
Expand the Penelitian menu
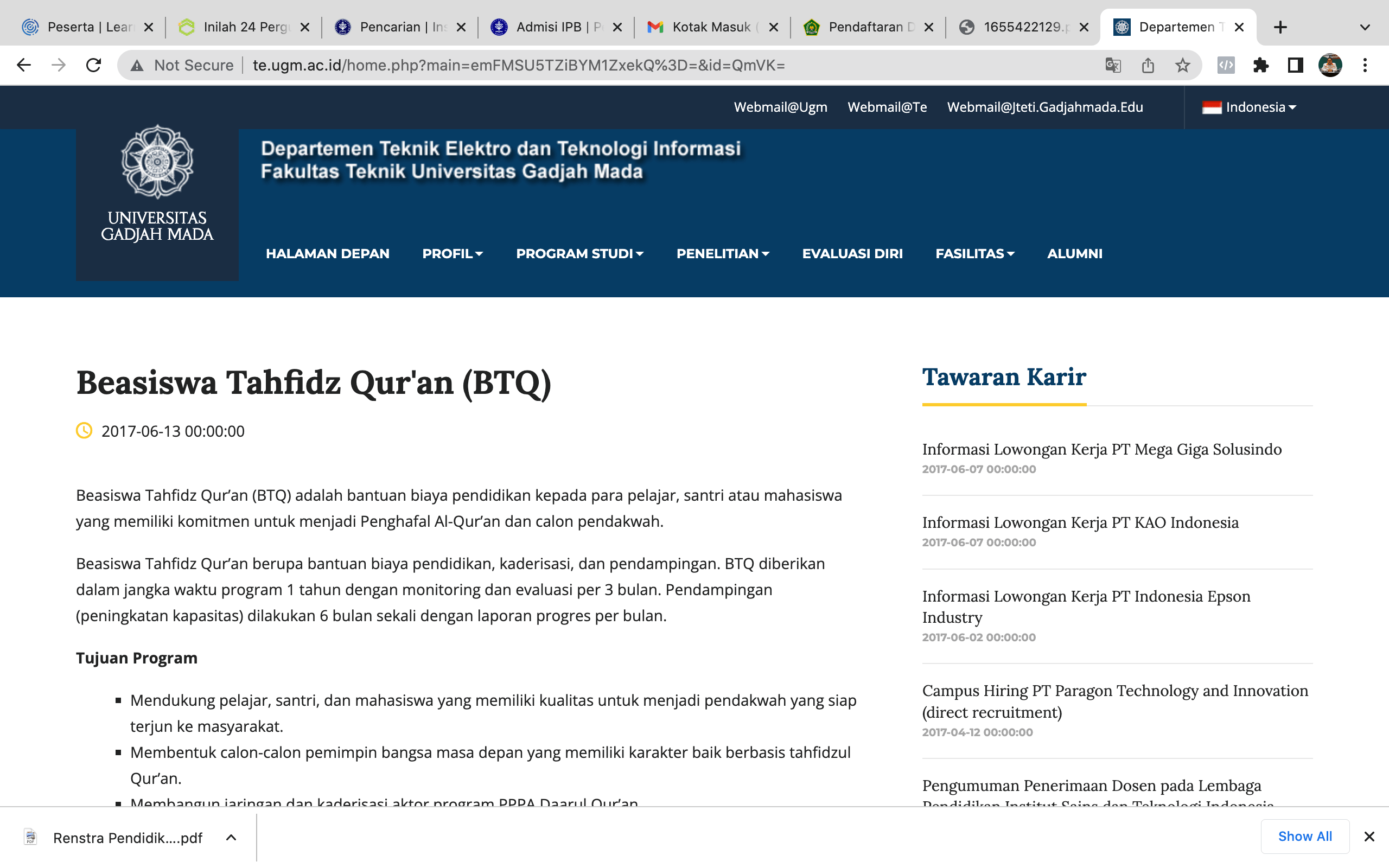(723, 254)
